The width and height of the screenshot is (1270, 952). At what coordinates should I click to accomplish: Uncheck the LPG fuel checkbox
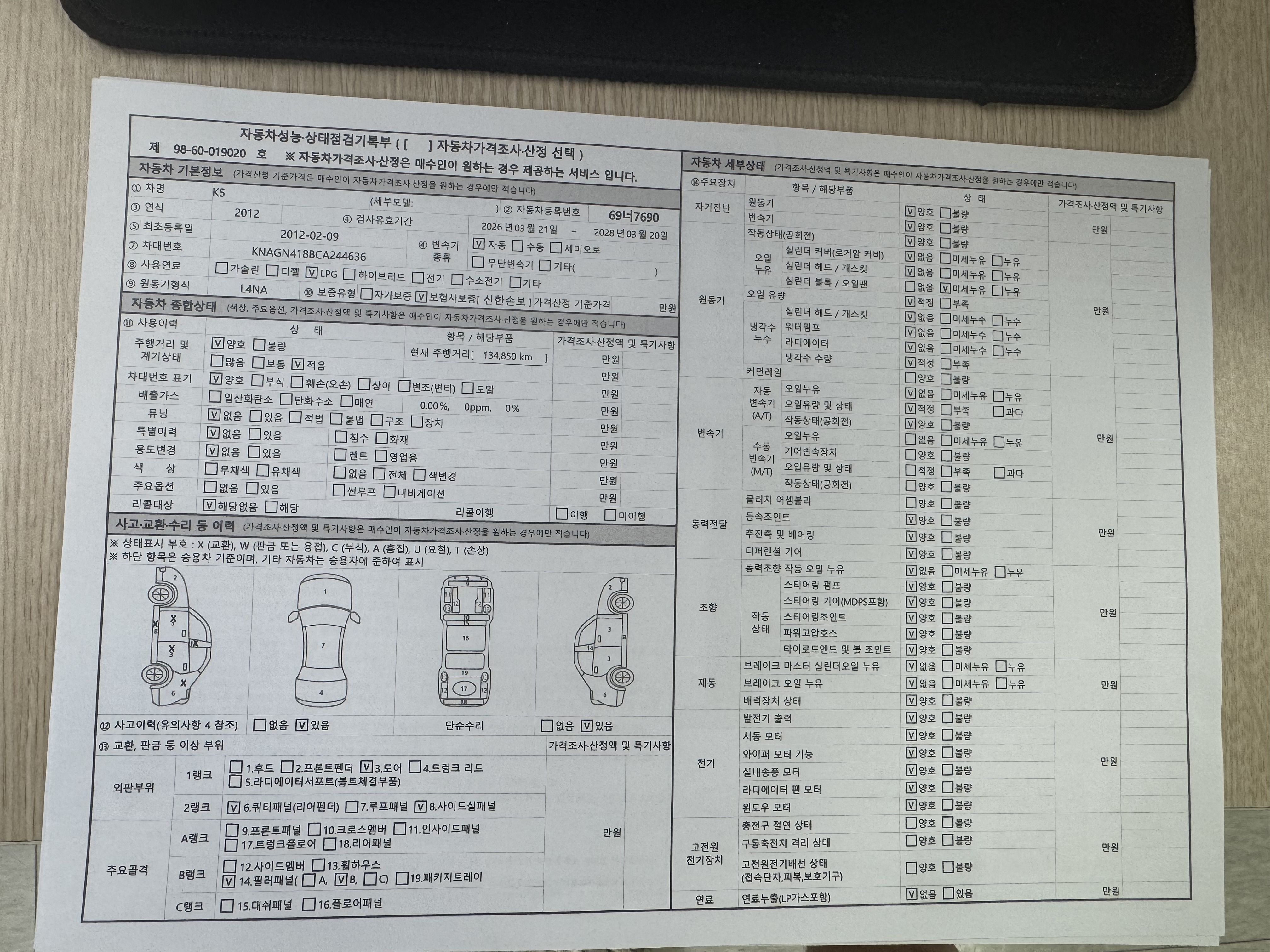312,273
